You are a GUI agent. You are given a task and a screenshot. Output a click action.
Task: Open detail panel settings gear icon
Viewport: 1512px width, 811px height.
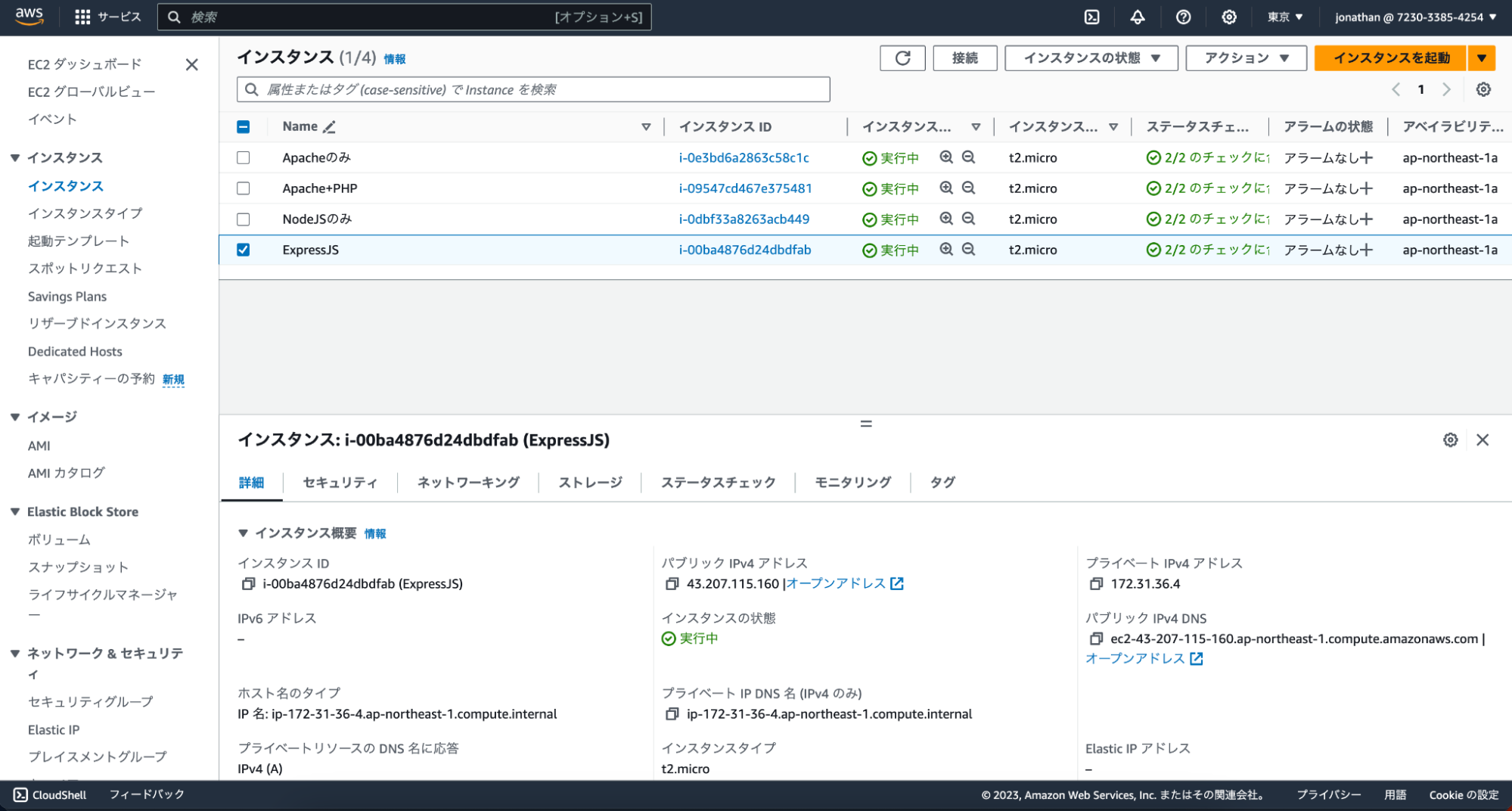[x=1450, y=440]
